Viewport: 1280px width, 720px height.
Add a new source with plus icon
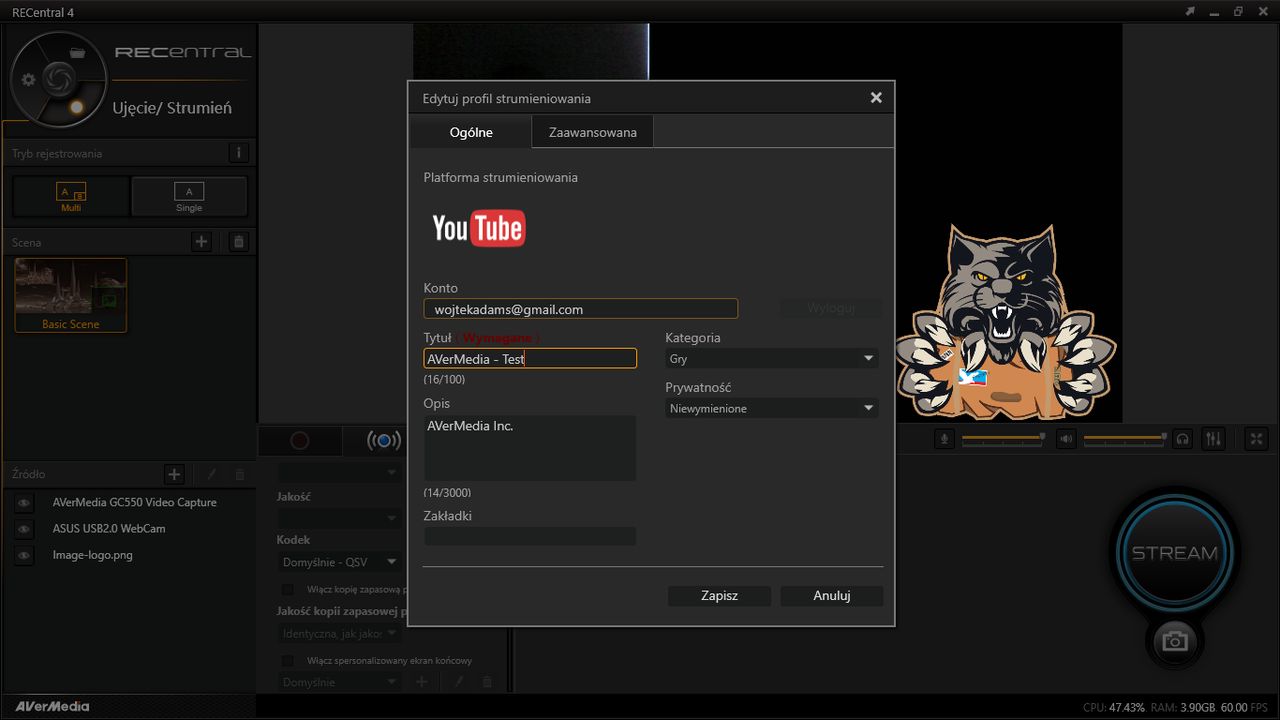pyautogui.click(x=174, y=475)
